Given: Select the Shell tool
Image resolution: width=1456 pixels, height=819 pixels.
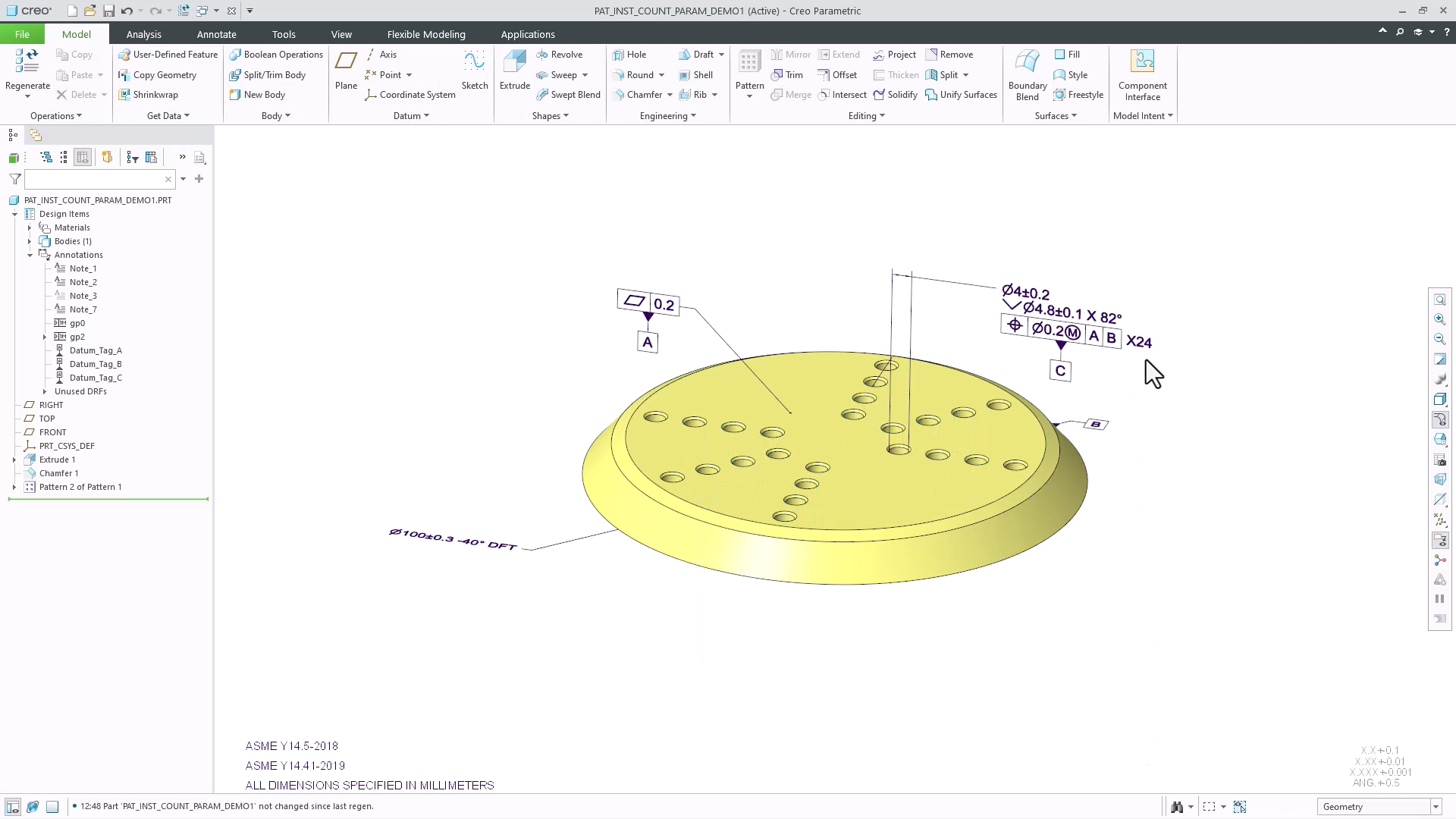Looking at the screenshot, I should (x=697, y=74).
